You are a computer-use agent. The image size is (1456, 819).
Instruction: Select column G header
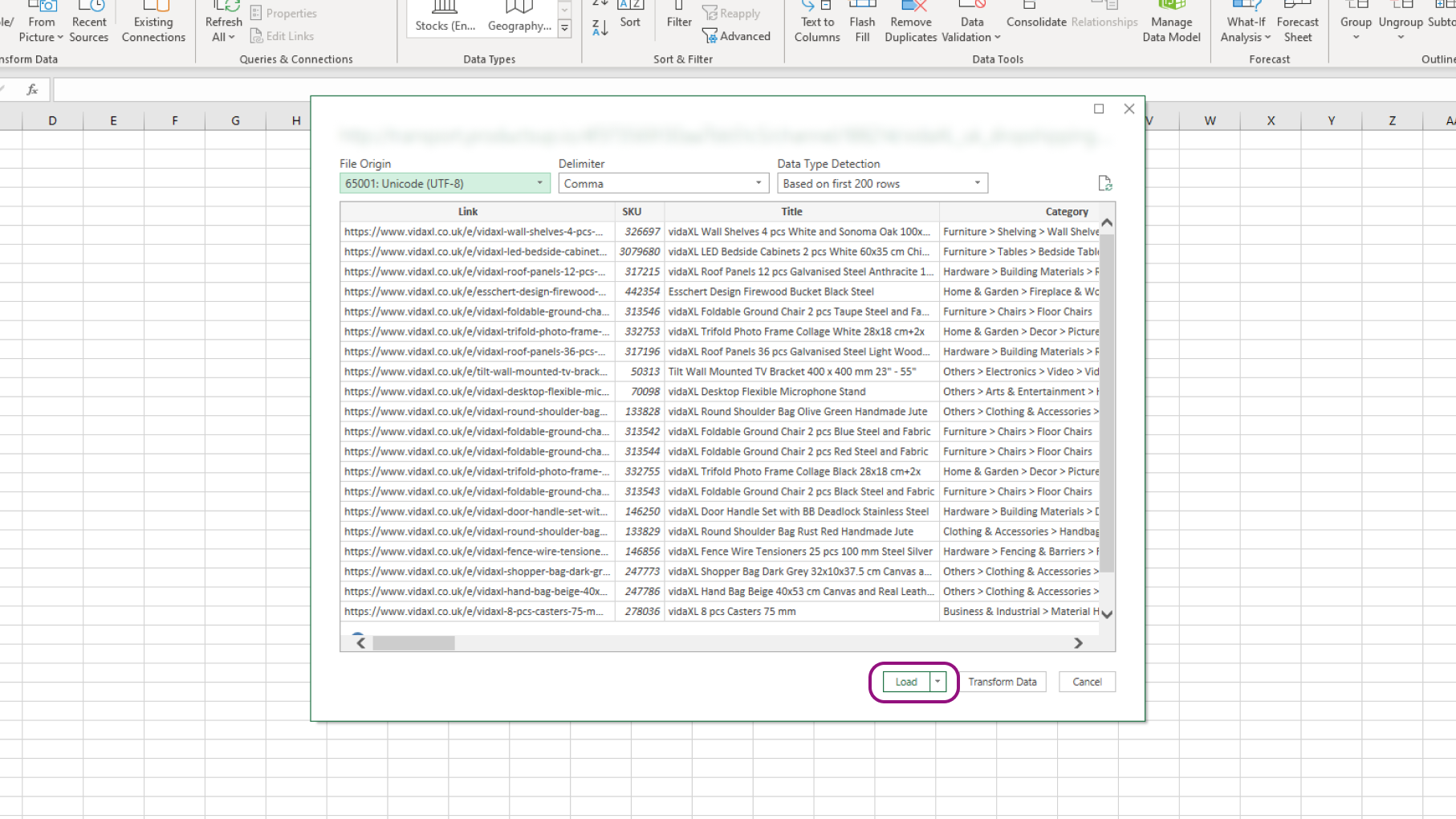point(235,120)
